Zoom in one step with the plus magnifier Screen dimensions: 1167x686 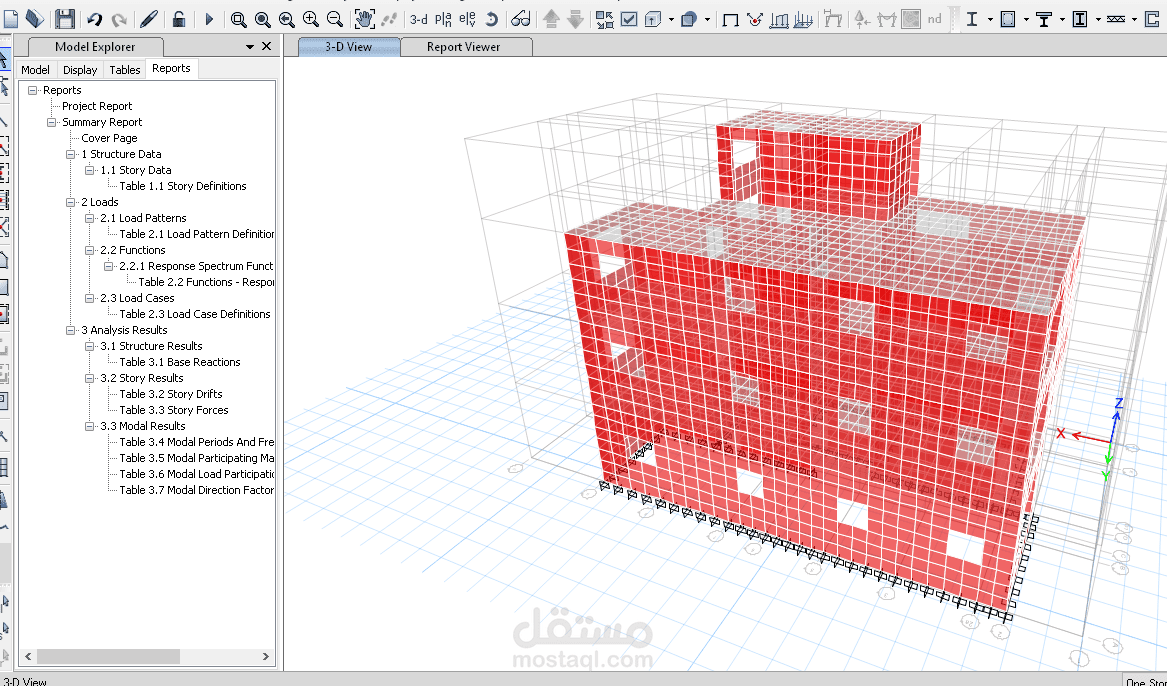(x=311, y=19)
